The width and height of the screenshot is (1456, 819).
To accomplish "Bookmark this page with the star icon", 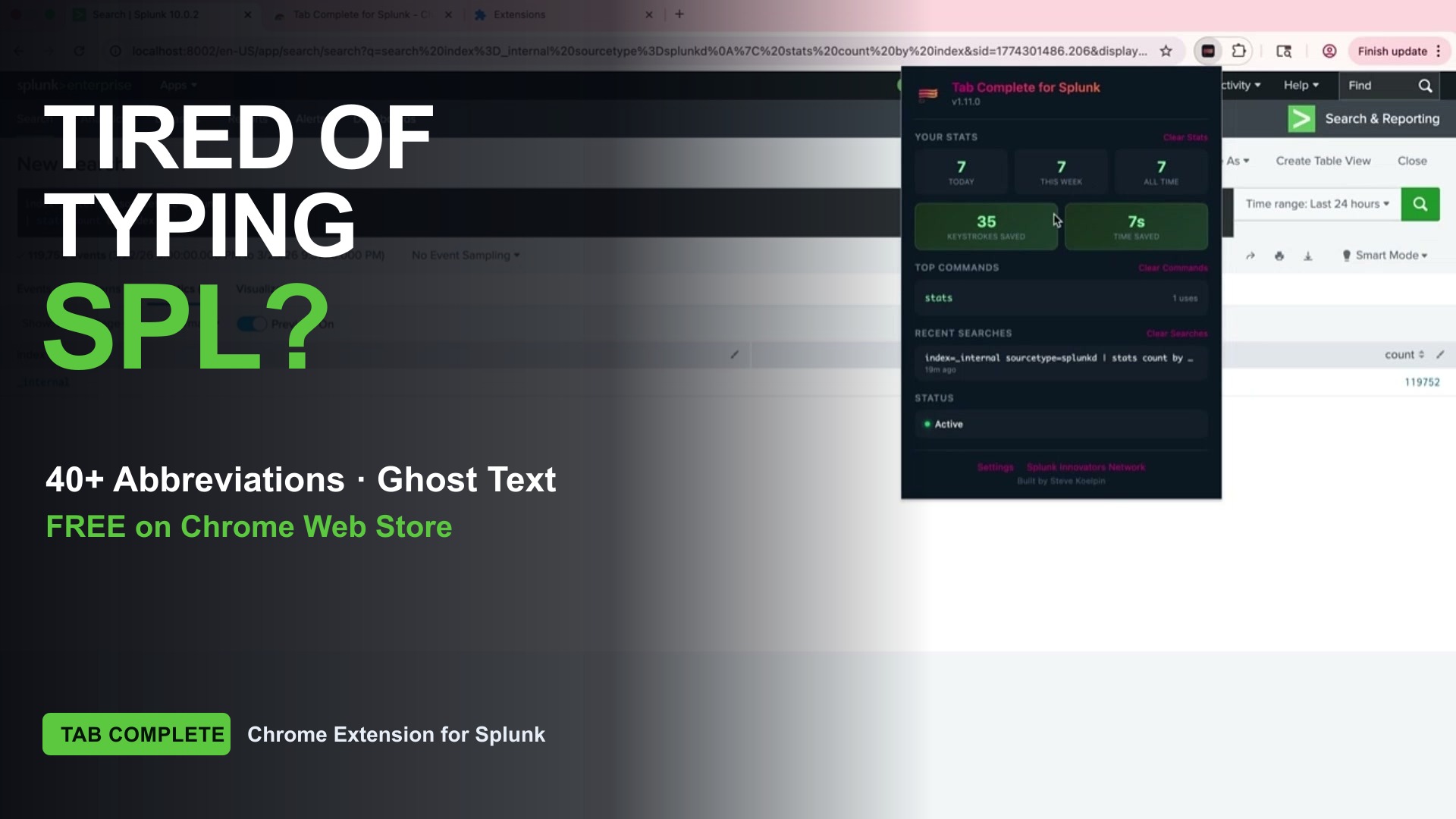I will 1166,51.
